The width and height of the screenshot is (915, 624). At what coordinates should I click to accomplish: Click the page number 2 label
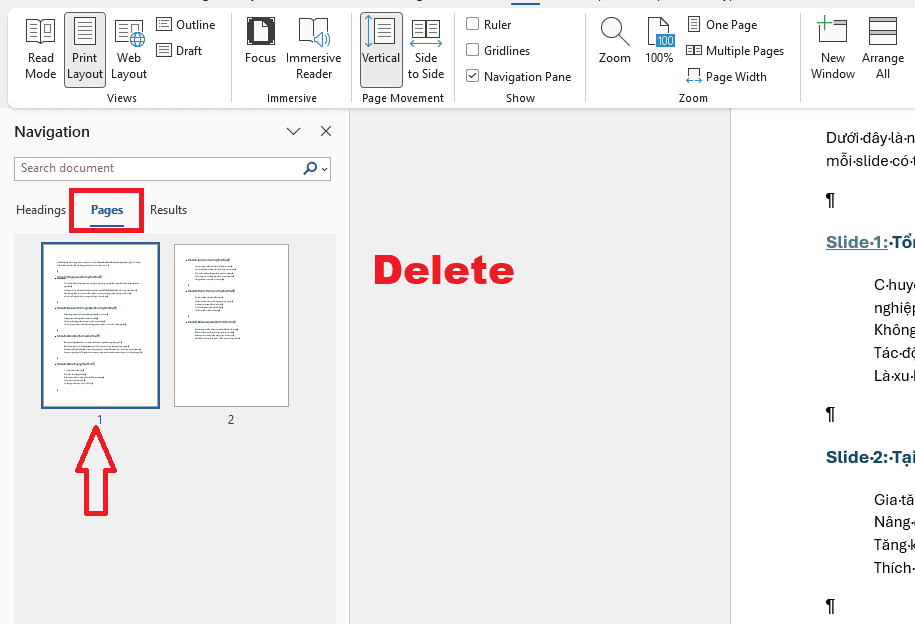231,420
